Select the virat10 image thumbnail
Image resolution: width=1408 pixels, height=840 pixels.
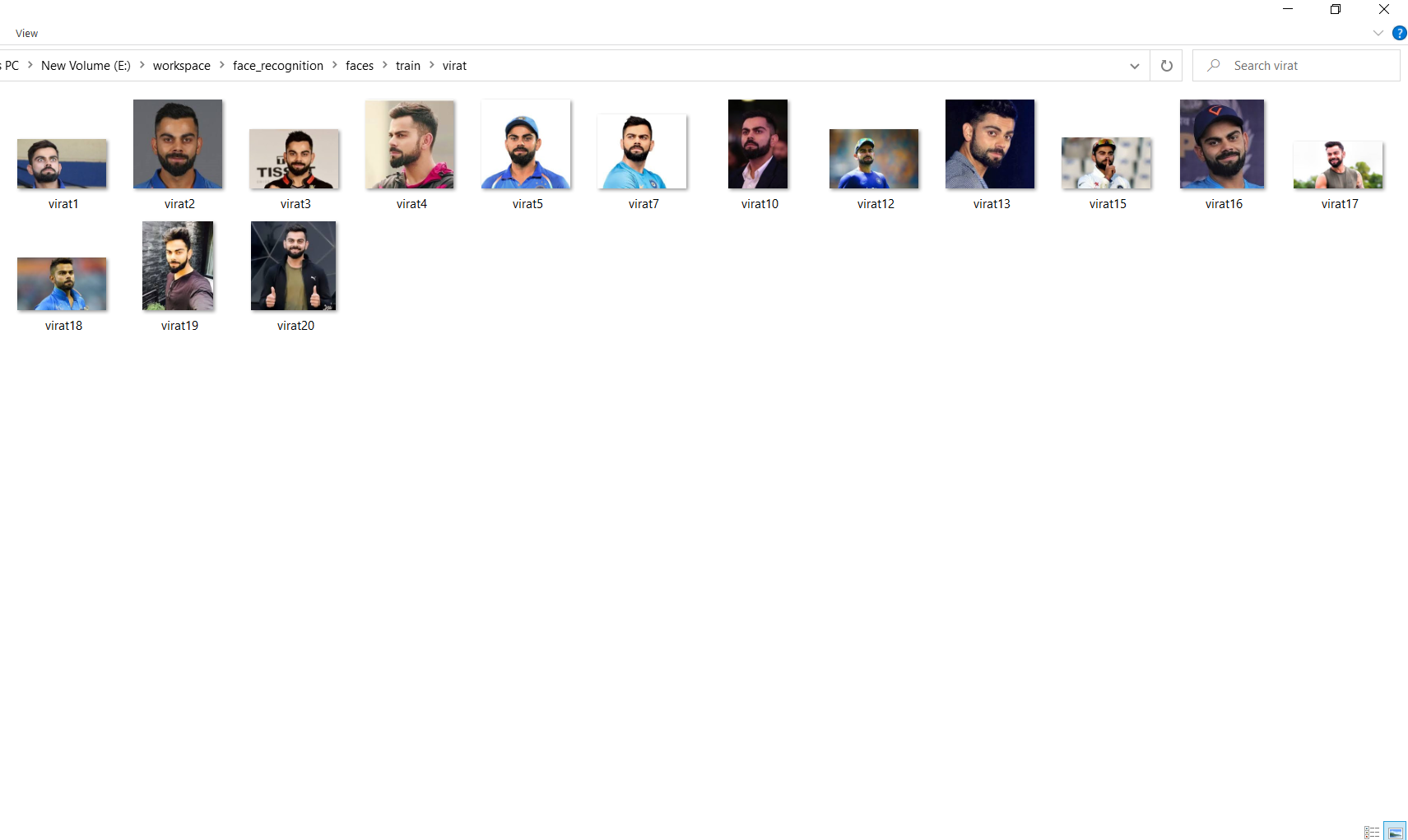759,155
